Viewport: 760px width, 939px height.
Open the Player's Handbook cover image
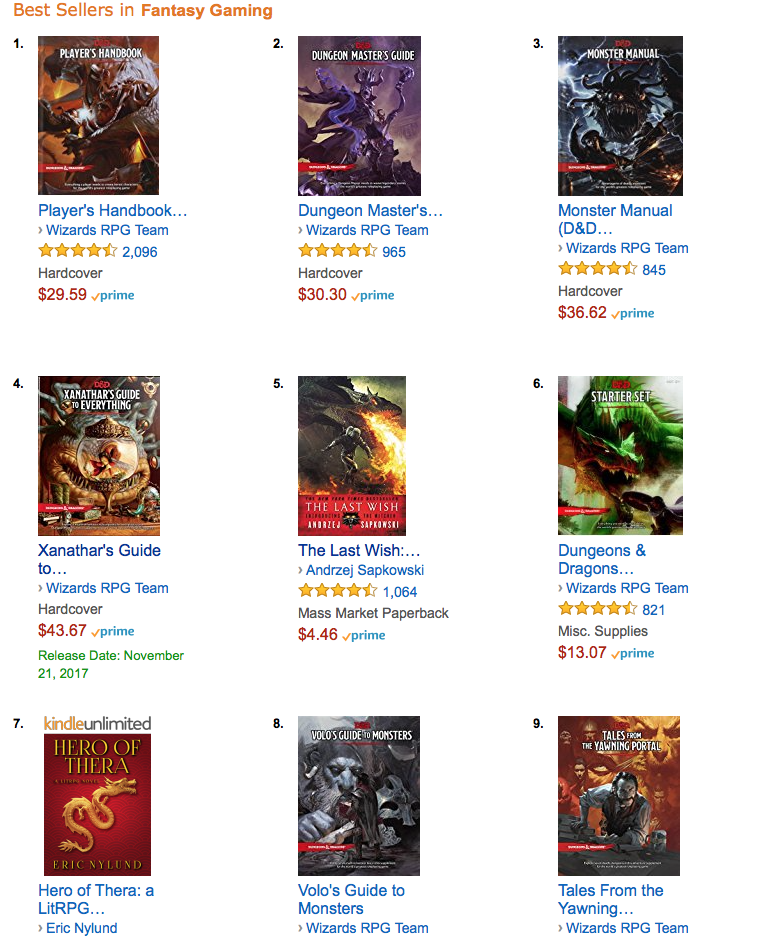98,116
